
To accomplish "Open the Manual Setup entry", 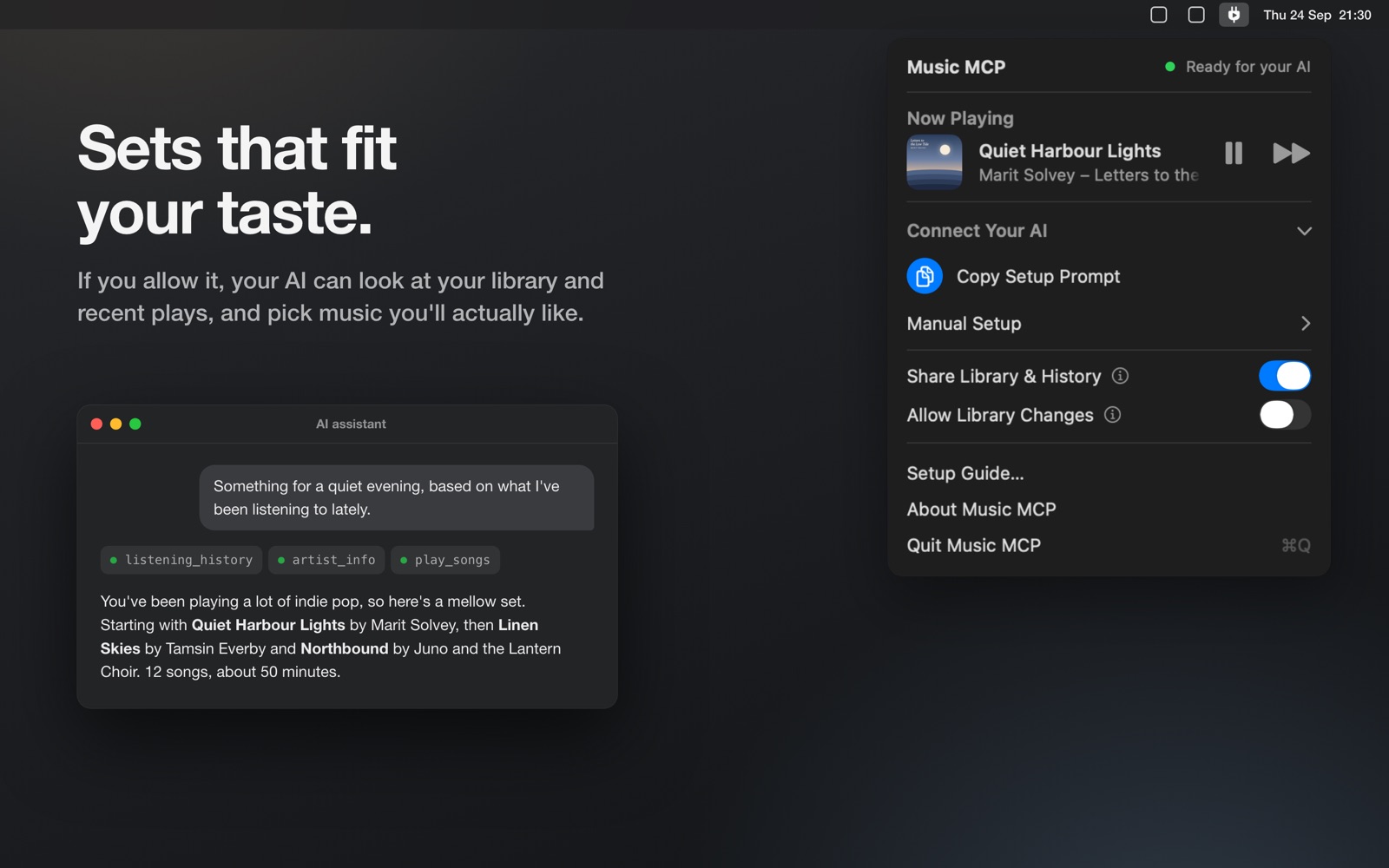I will 1109,324.
